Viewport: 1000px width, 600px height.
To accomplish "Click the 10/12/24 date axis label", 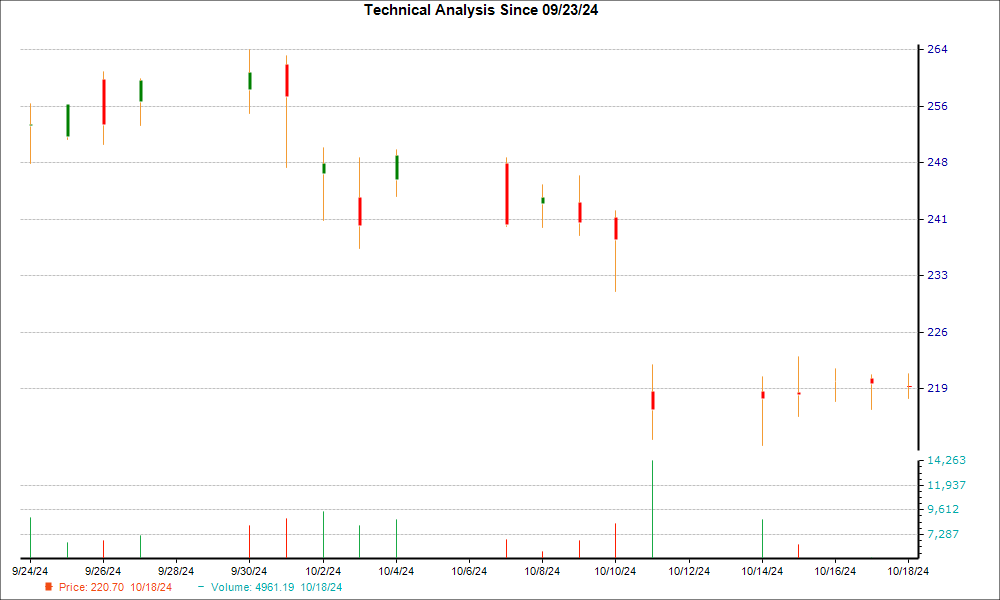I will click(x=689, y=571).
